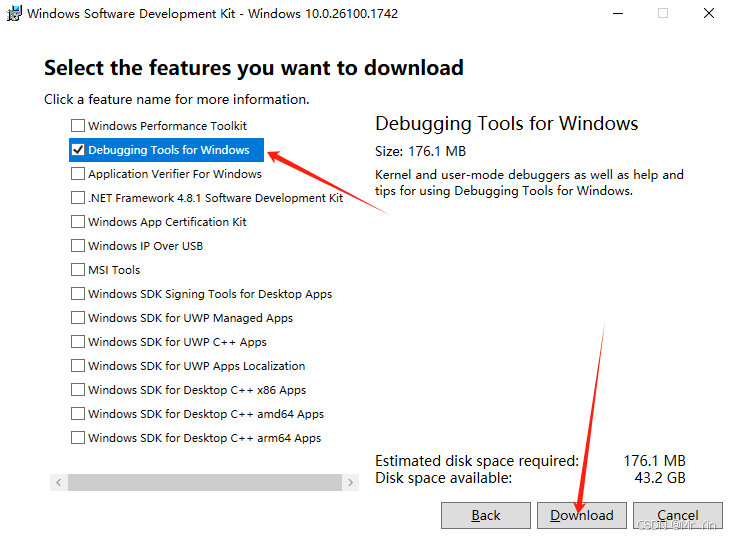
Task: Click the Download button
Action: [581, 515]
